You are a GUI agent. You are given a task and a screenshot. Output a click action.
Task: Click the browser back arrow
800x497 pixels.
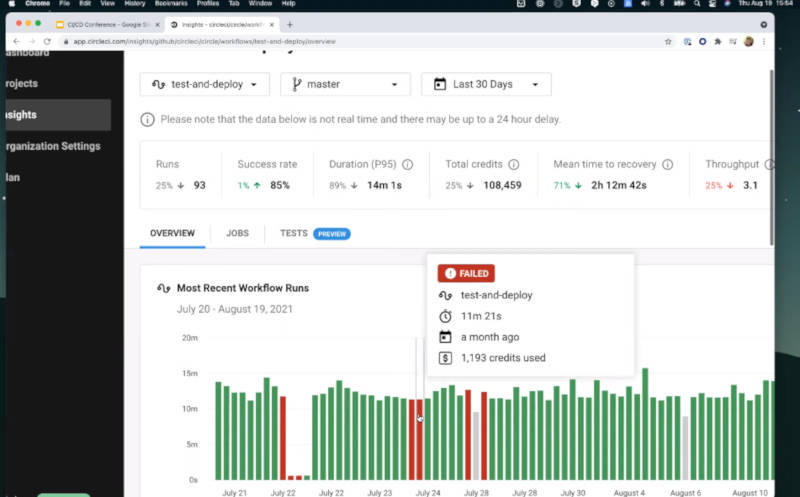point(16,41)
